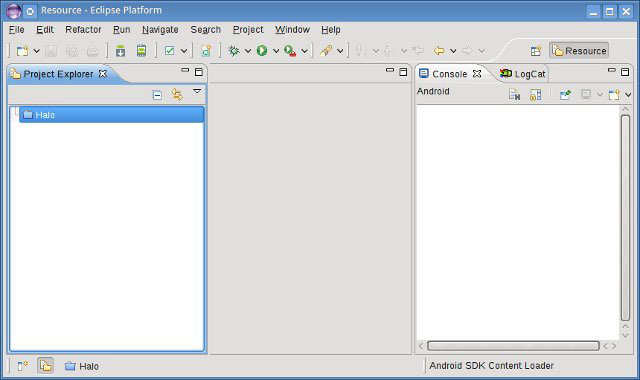Viewport: 640px width, 380px height.
Task: Click the Save All icon
Action: point(72,51)
